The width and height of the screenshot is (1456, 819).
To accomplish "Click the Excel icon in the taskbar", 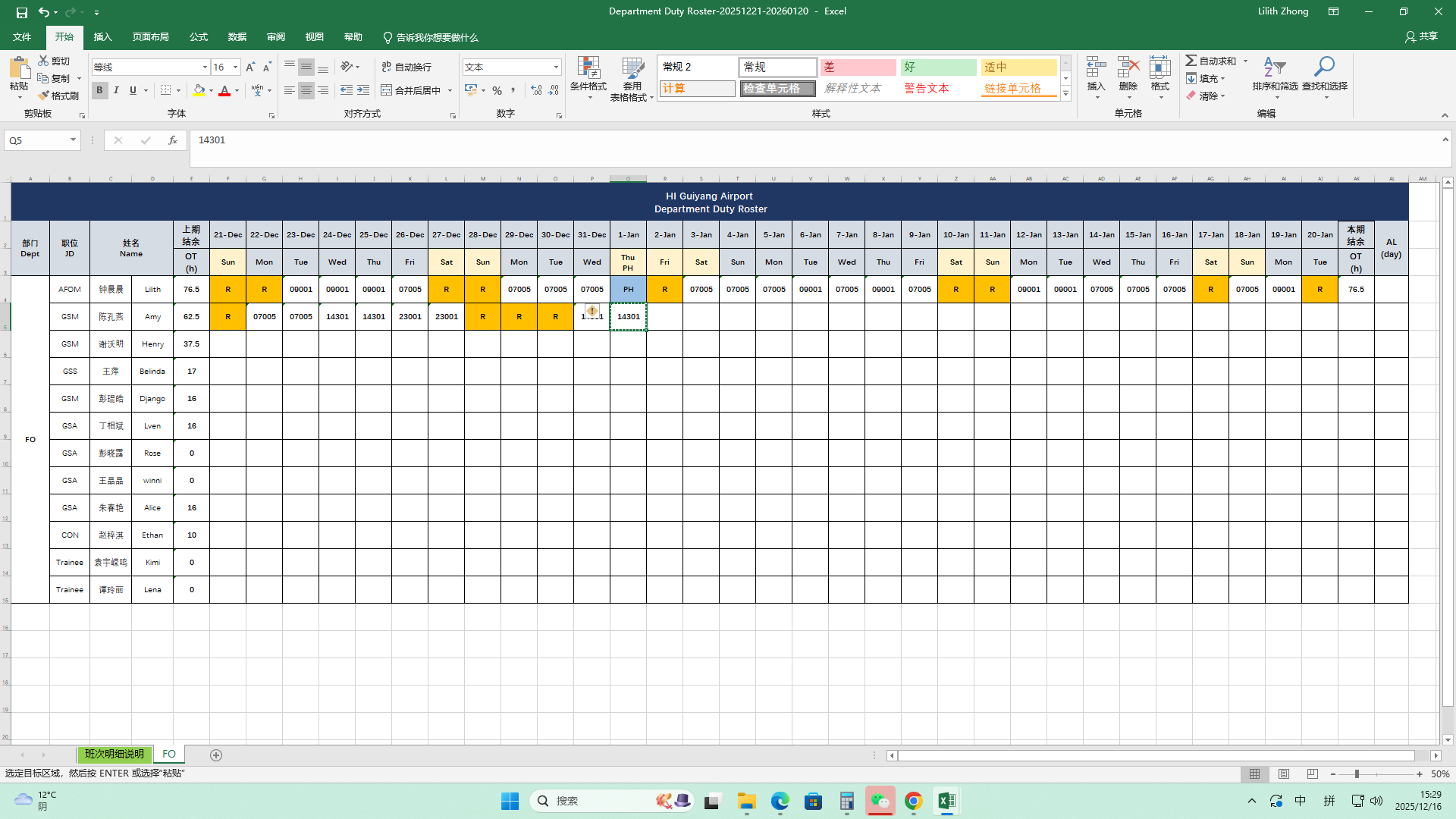I will click(x=946, y=801).
